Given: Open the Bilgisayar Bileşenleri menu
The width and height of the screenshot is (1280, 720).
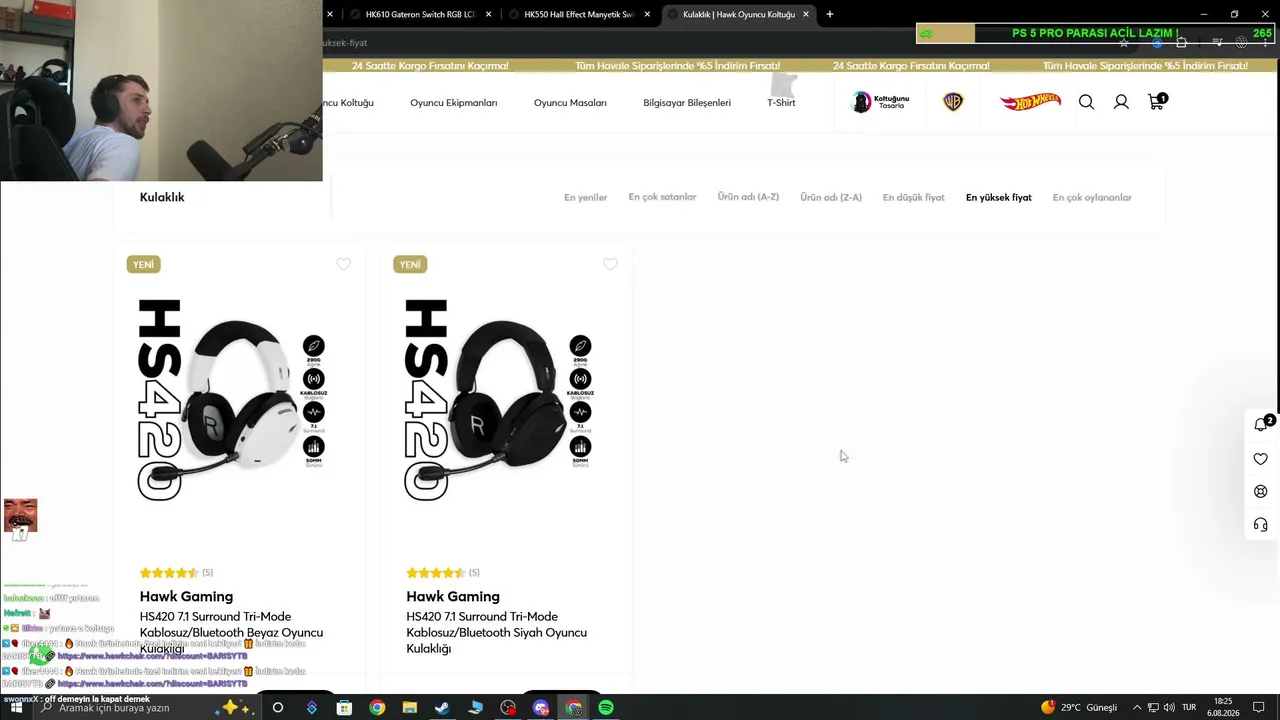Looking at the screenshot, I should coord(687,103).
